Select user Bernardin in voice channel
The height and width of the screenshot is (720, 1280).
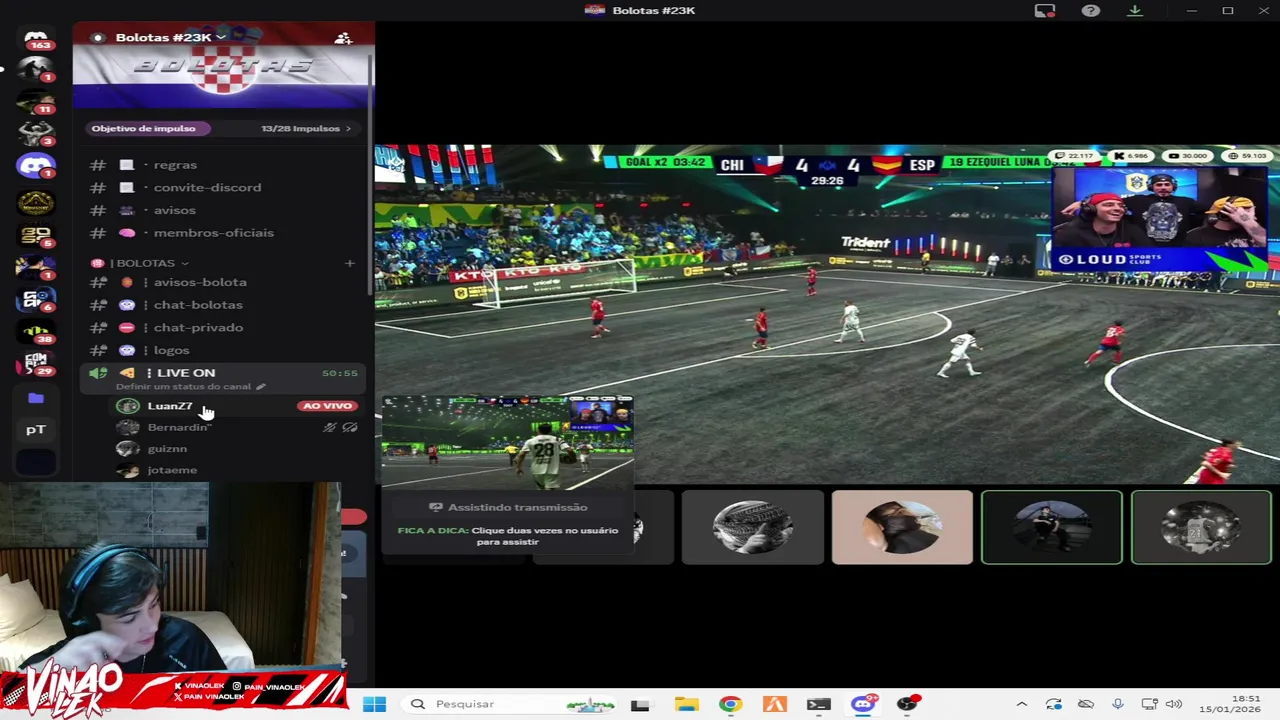coord(179,427)
